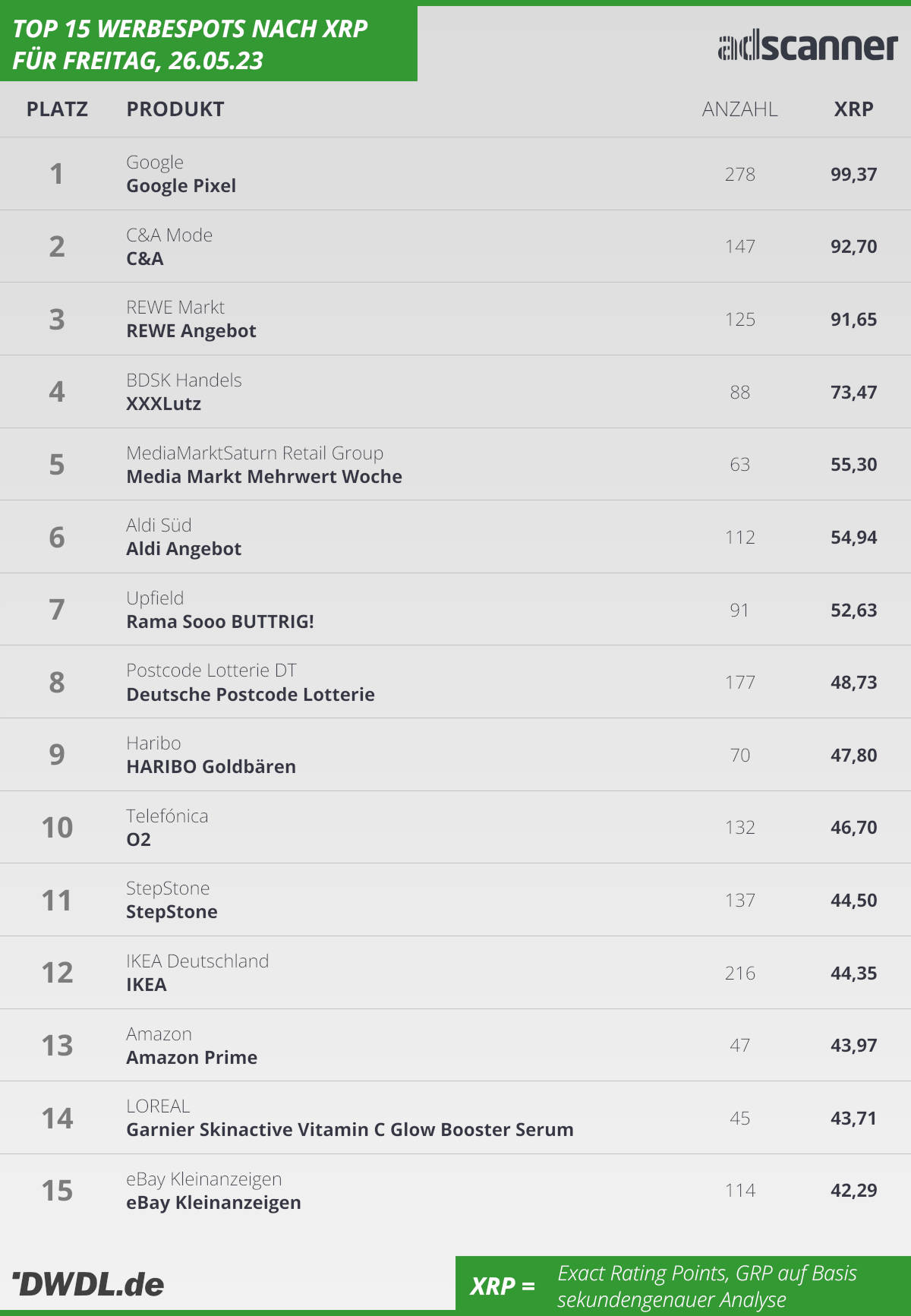Click the Aldi Angebot product name
Screen dimensions: 911x1316
point(184,549)
